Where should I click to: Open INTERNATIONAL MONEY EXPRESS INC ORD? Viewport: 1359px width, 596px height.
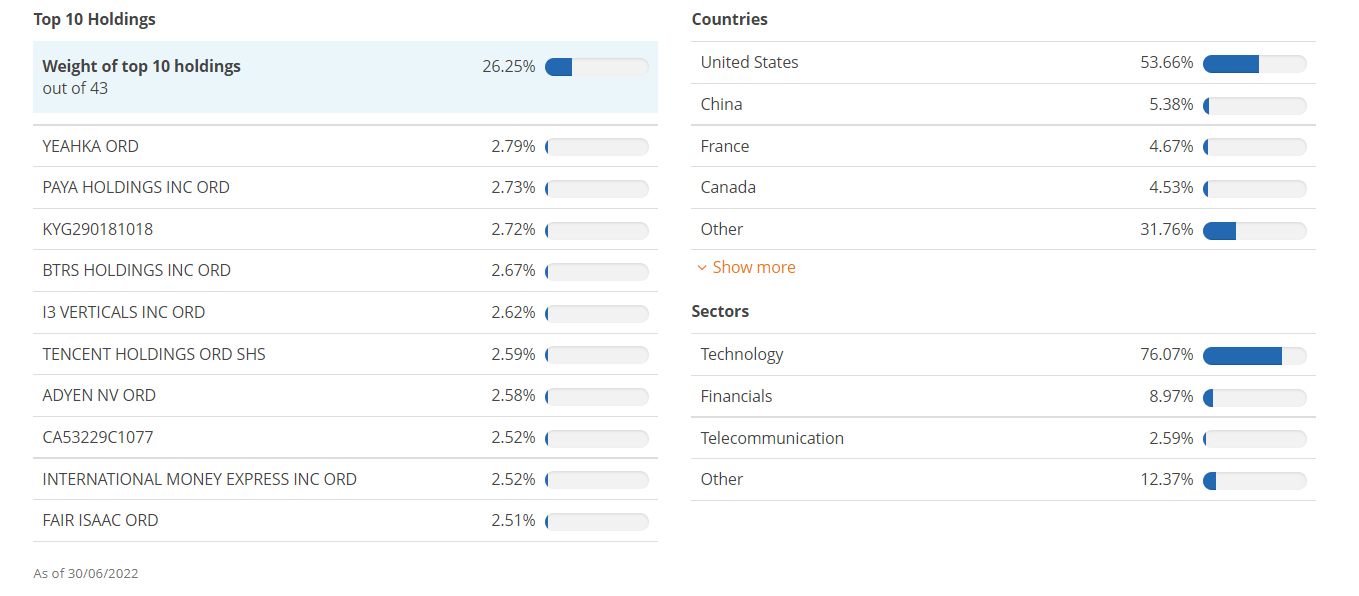(x=199, y=479)
